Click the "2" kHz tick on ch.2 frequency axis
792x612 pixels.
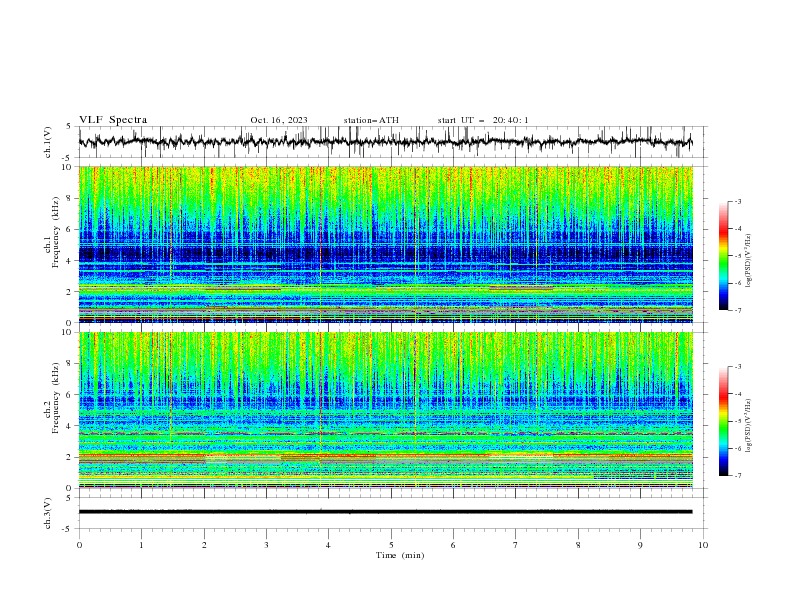point(70,457)
